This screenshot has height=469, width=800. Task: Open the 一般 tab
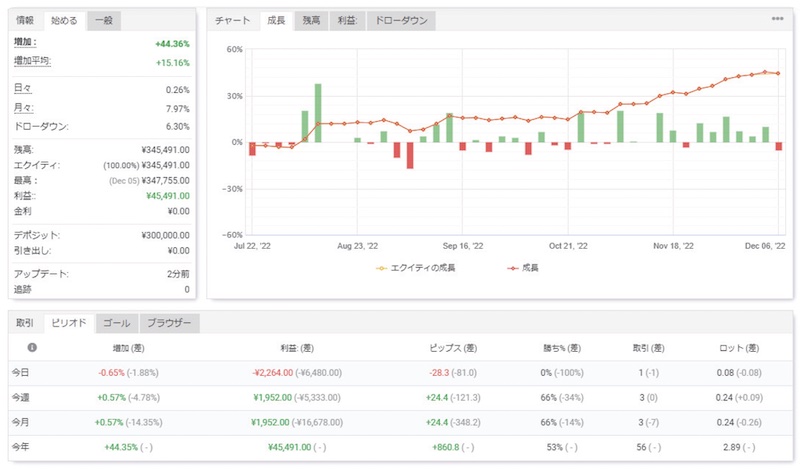[102, 20]
